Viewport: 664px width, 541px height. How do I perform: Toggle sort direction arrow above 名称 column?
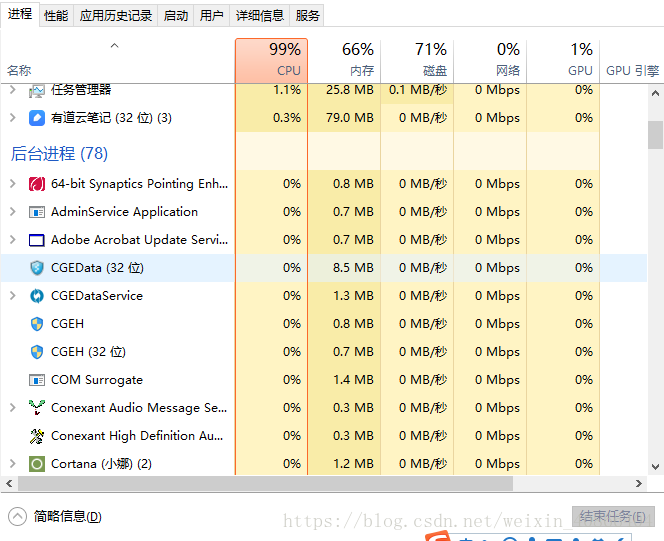[x=114, y=45]
